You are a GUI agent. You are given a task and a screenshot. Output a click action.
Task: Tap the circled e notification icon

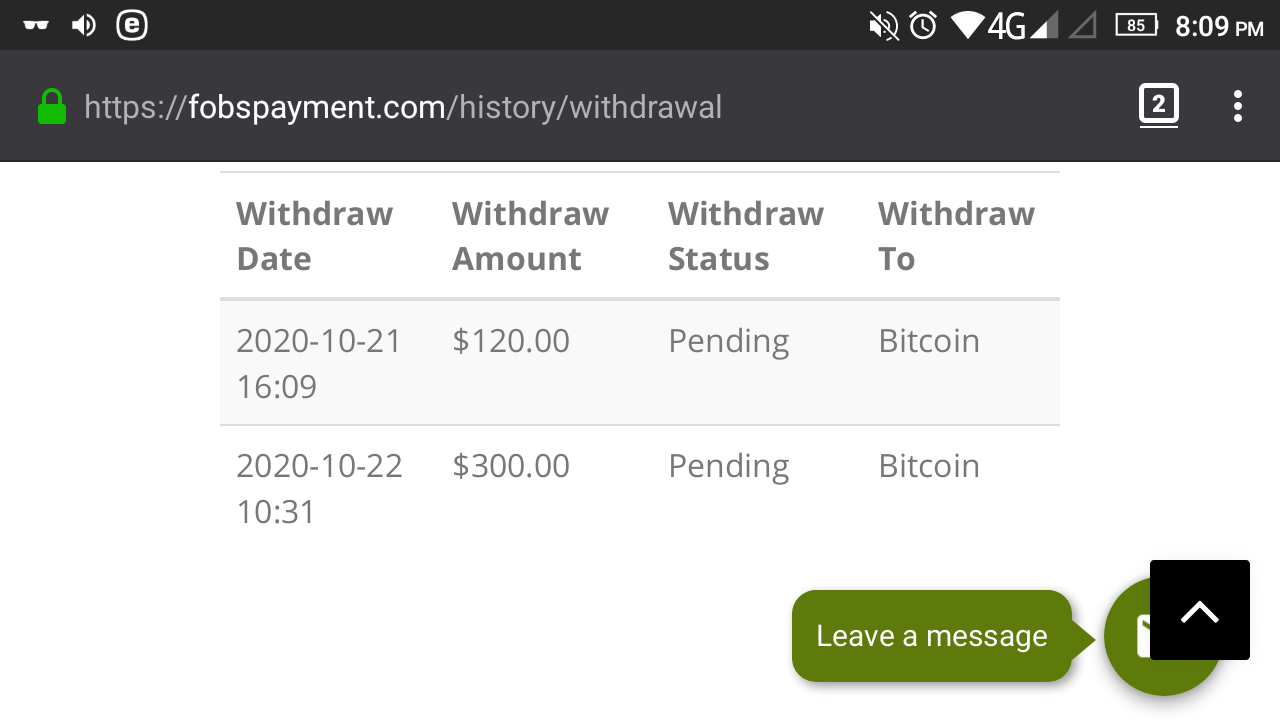tap(132, 26)
